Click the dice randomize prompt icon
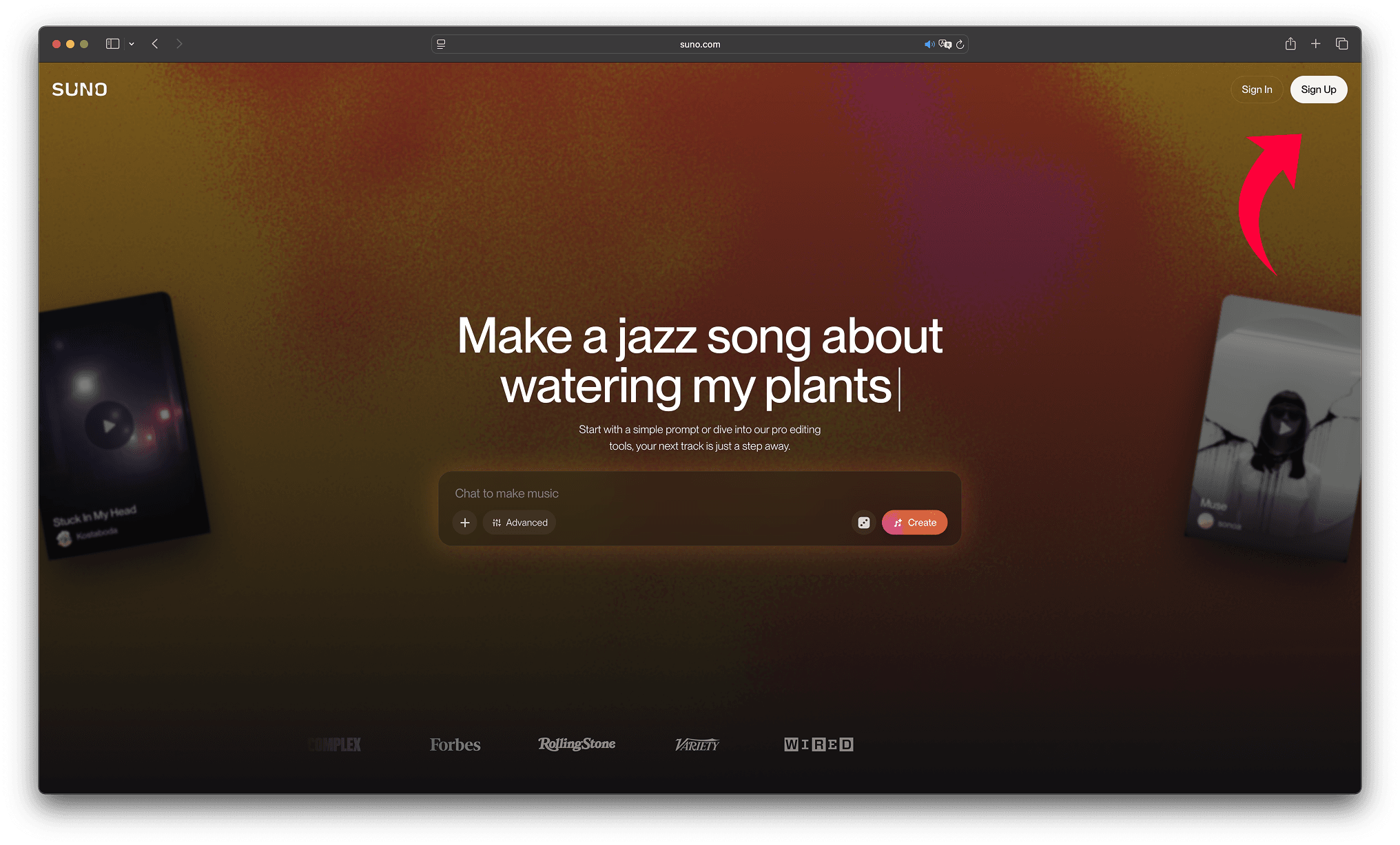Image resolution: width=1400 pixels, height=845 pixels. point(863,523)
